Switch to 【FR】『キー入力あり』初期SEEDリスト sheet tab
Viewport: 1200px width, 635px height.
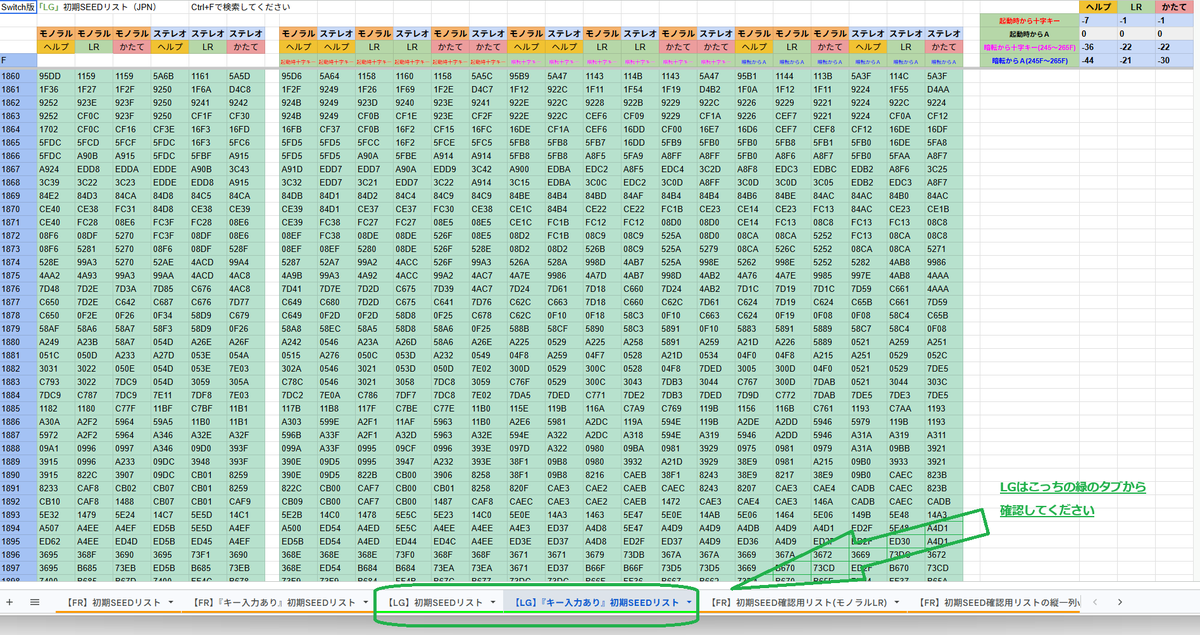tap(273, 602)
